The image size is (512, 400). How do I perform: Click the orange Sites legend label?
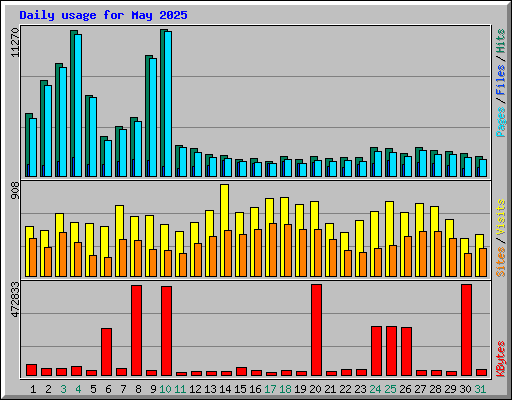[501, 262]
